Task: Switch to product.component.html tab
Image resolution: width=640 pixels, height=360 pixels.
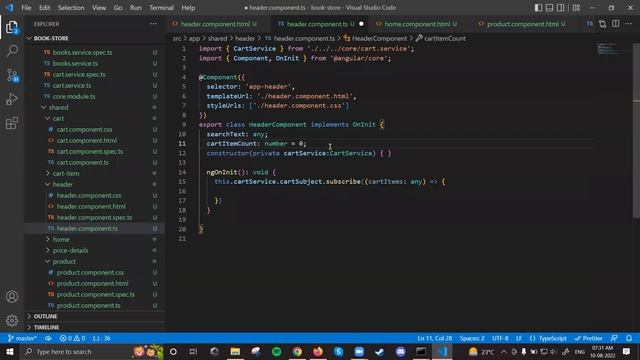Action: [523, 24]
